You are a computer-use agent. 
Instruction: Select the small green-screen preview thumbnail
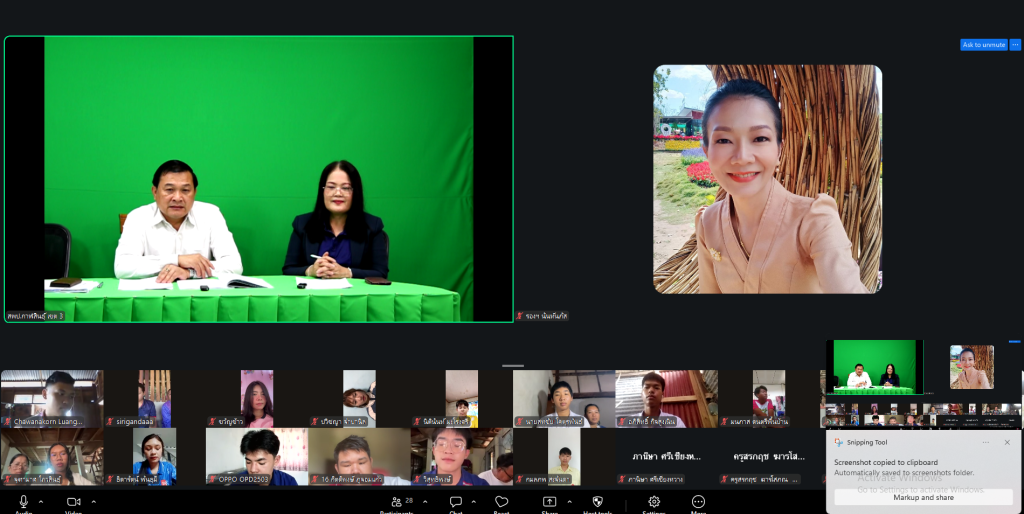pyautogui.click(x=874, y=367)
